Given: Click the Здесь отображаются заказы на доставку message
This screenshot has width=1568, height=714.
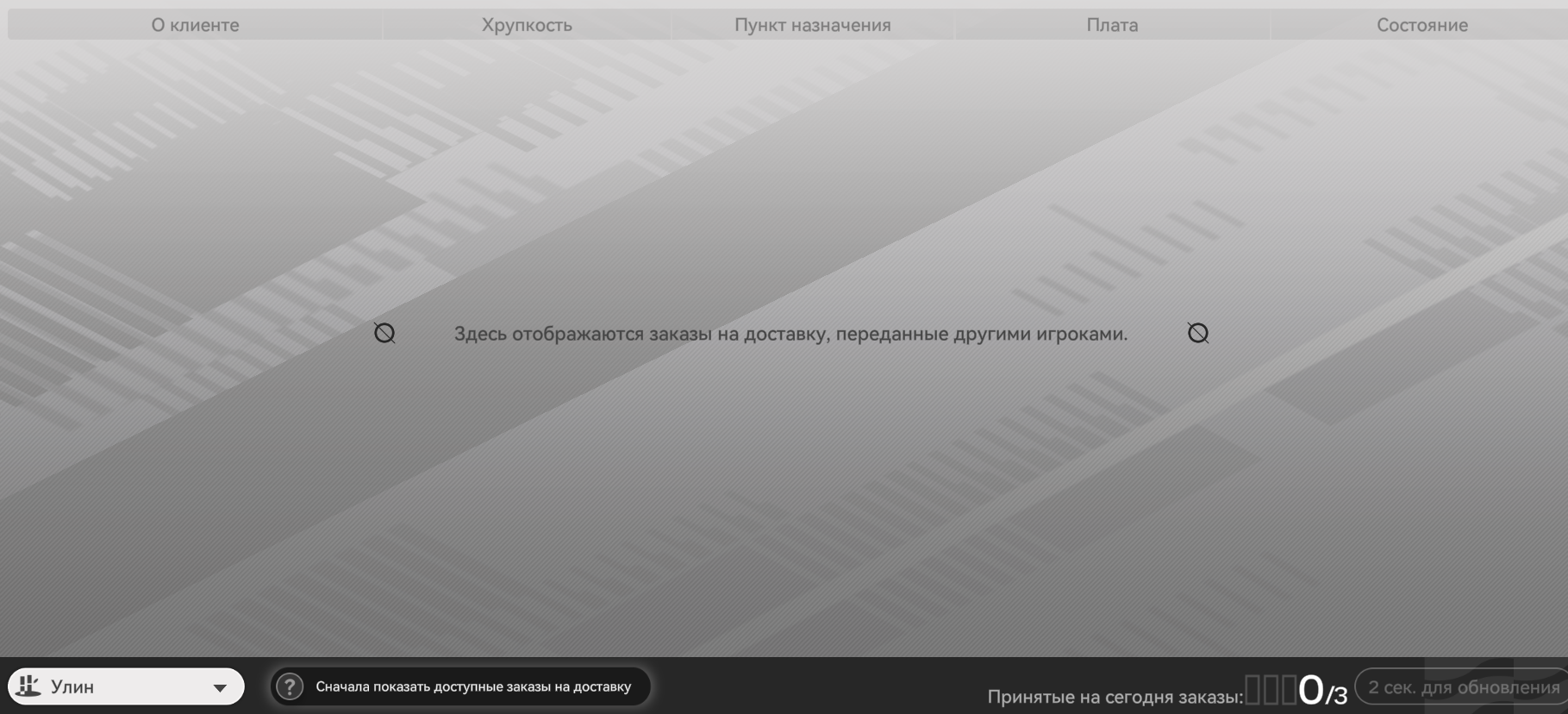Looking at the screenshot, I should (x=790, y=334).
